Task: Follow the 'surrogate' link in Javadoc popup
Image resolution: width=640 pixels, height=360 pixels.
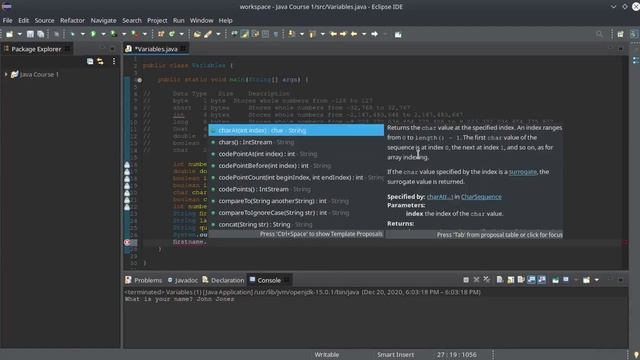Action: point(523,172)
